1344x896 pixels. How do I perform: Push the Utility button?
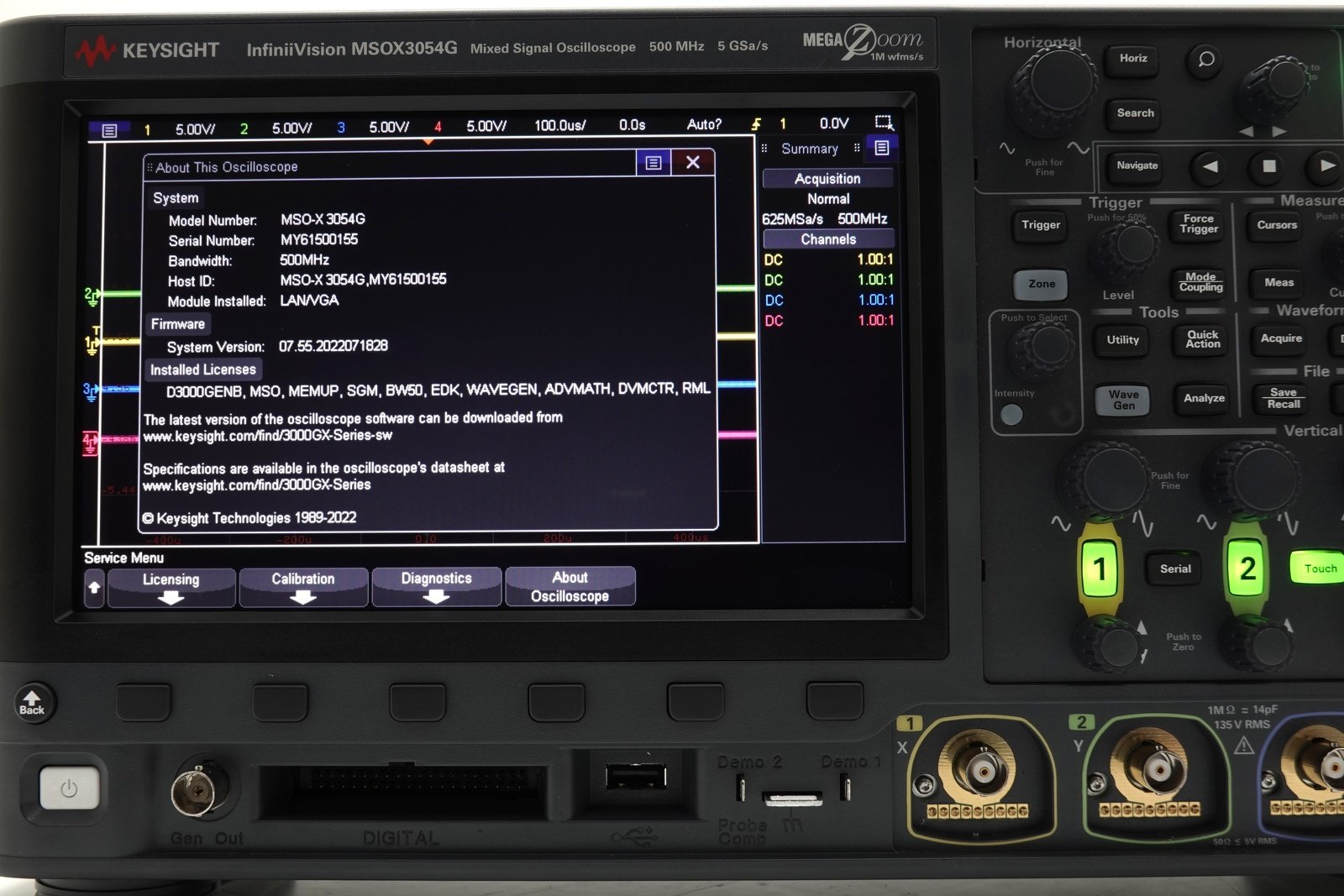[x=1123, y=340]
